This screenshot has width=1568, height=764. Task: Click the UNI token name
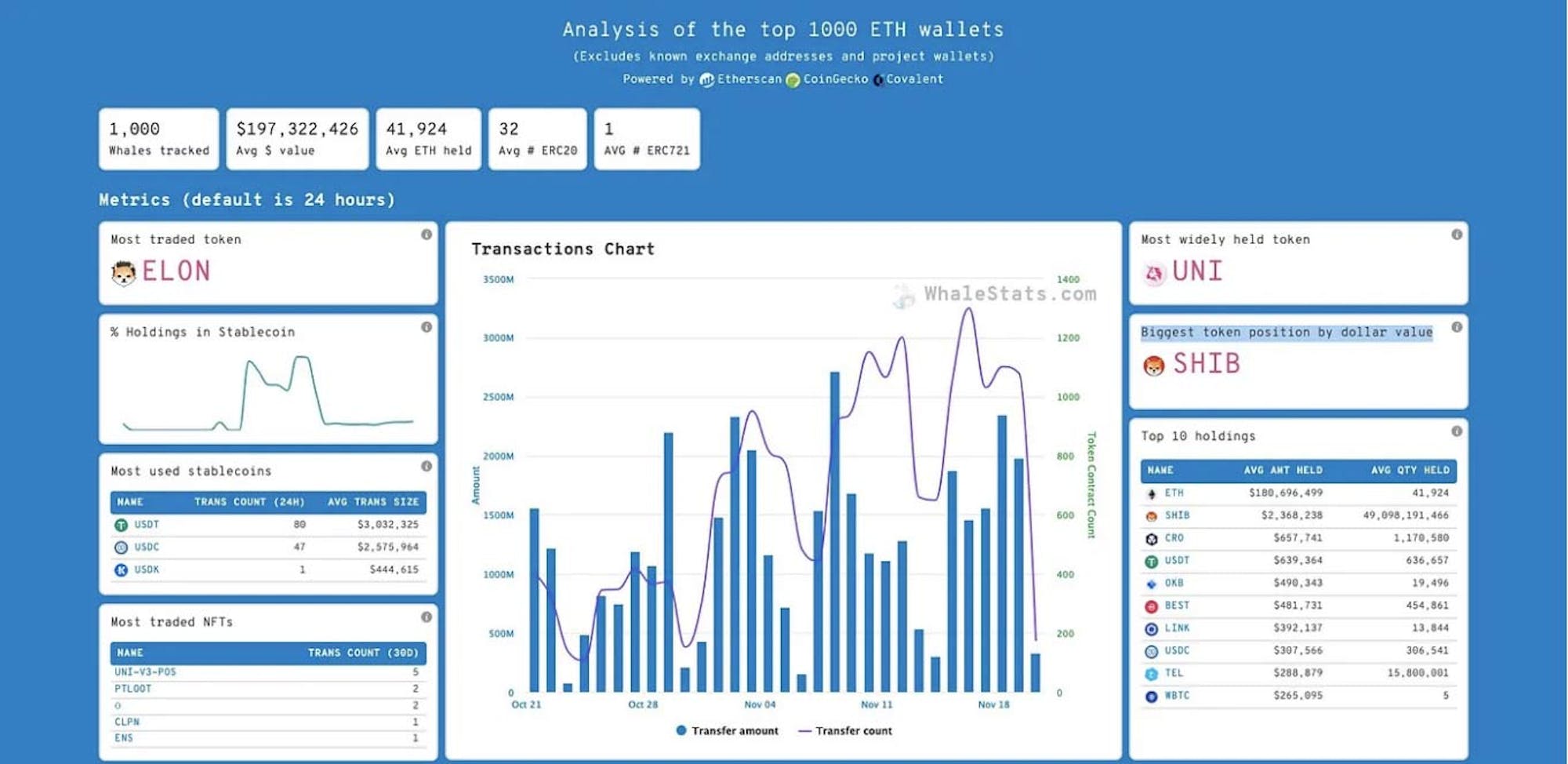point(1197,272)
